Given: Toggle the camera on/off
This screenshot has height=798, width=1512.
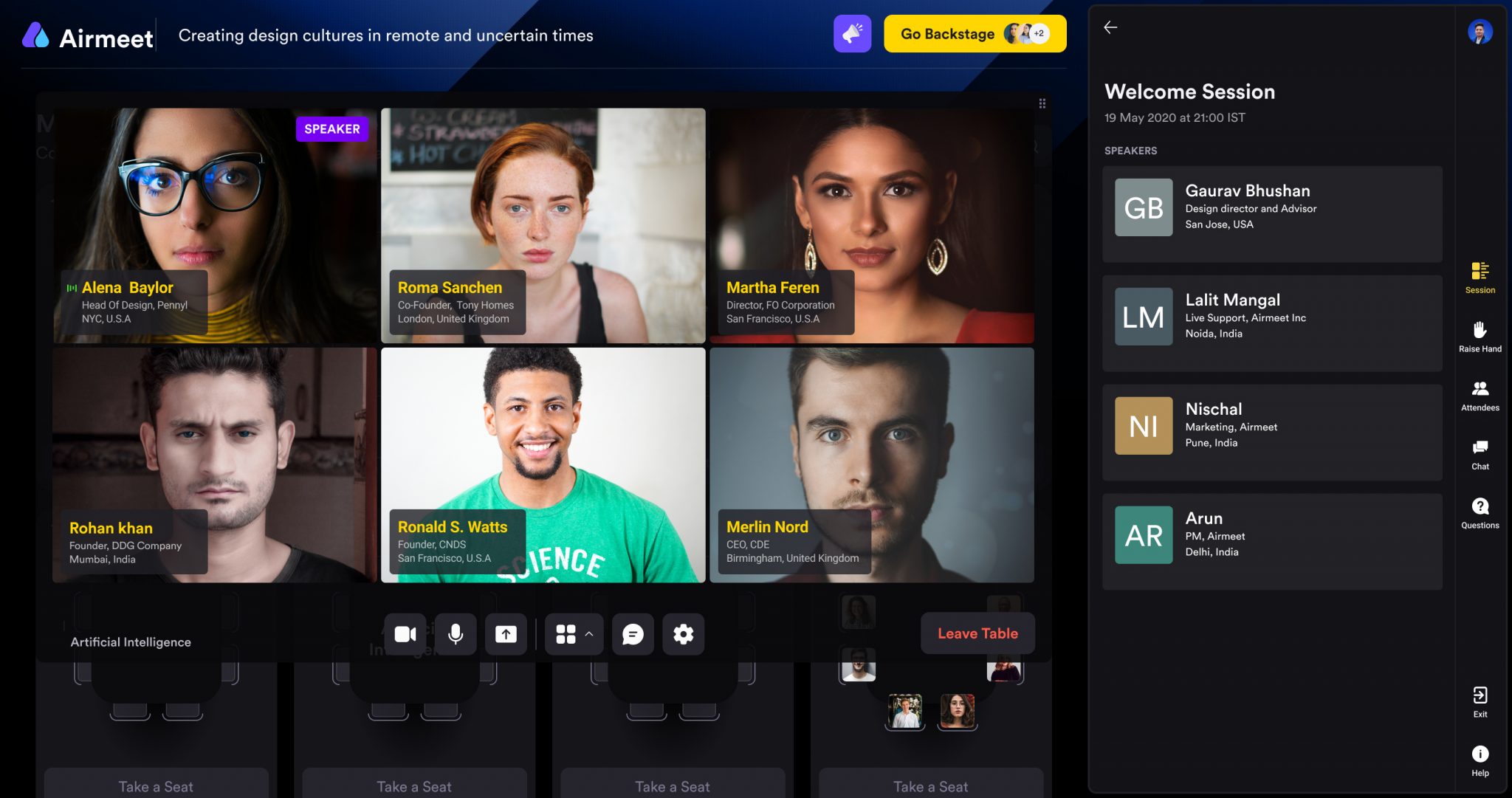Looking at the screenshot, I should point(404,632).
